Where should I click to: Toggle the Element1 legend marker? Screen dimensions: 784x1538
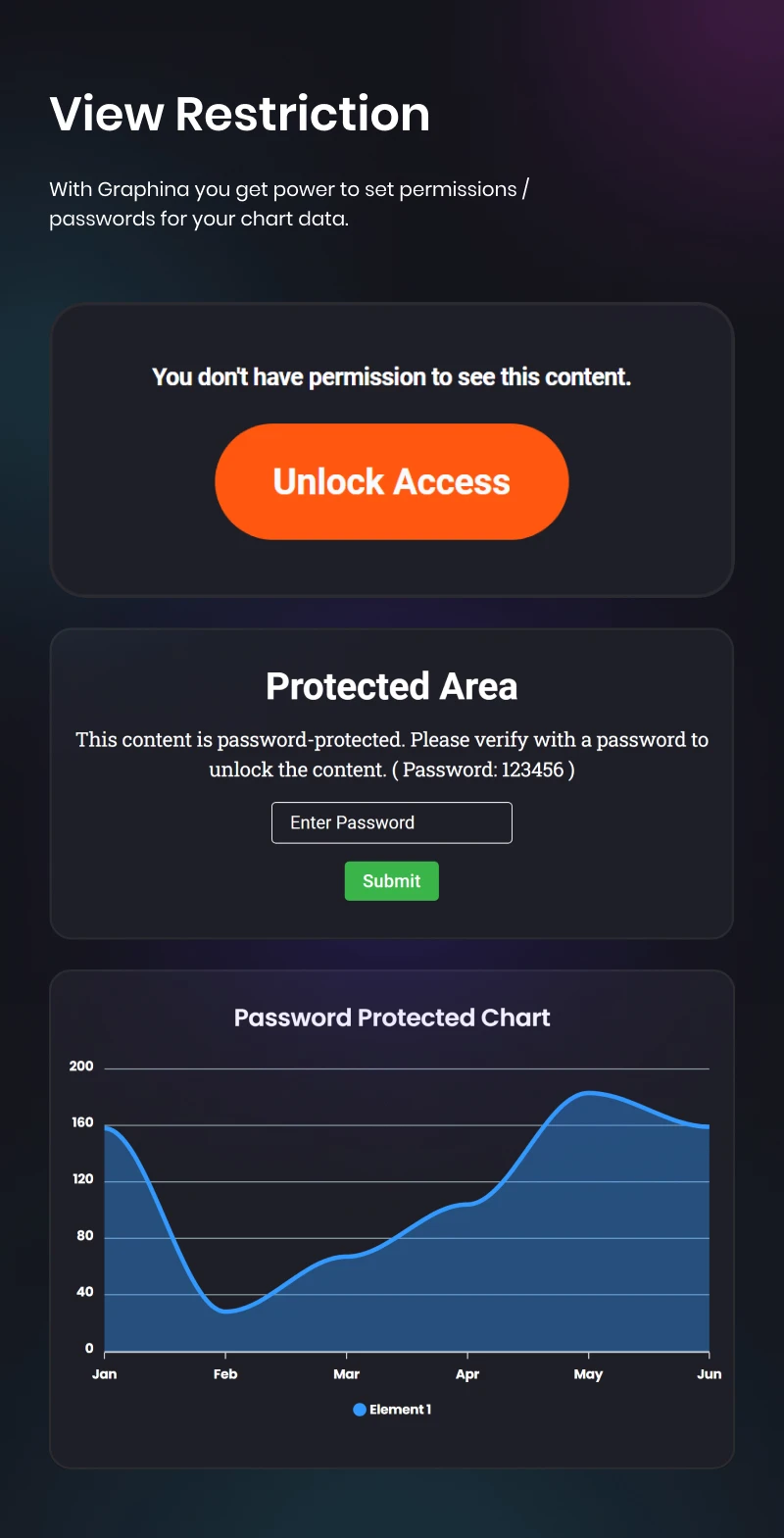[x=392, y=1410]
